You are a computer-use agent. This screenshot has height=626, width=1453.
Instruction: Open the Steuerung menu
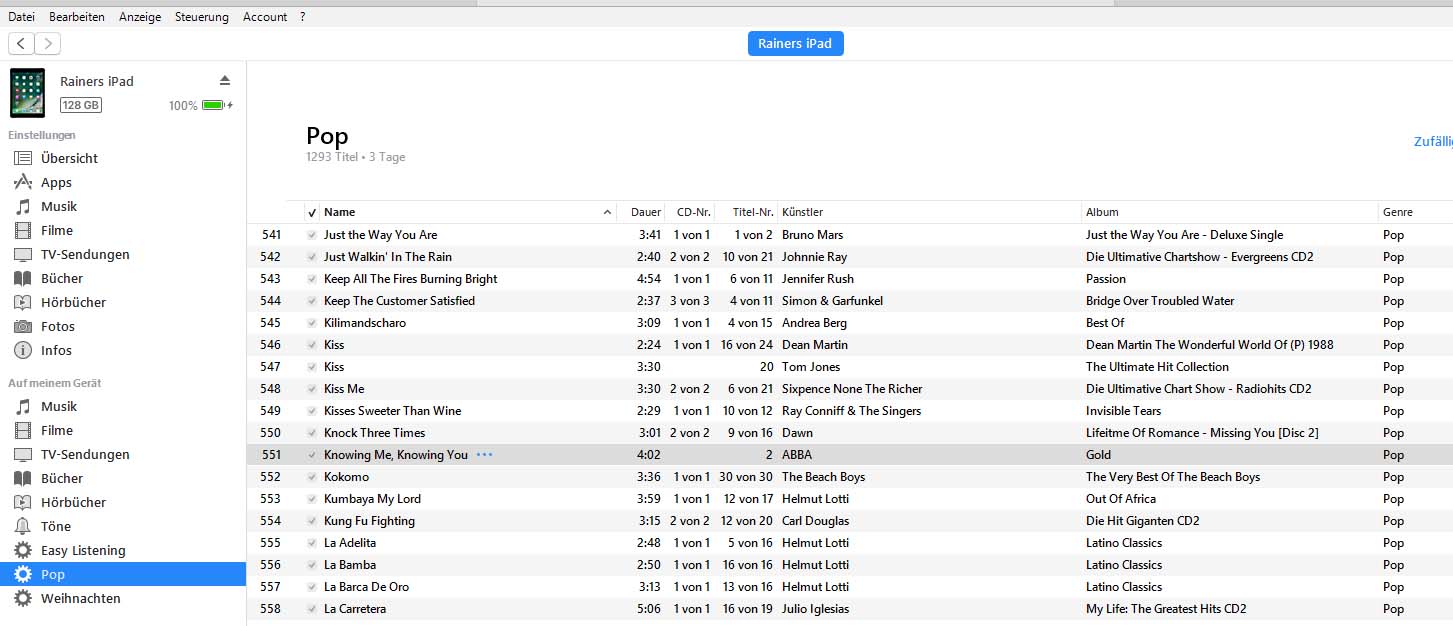(201, 17)
